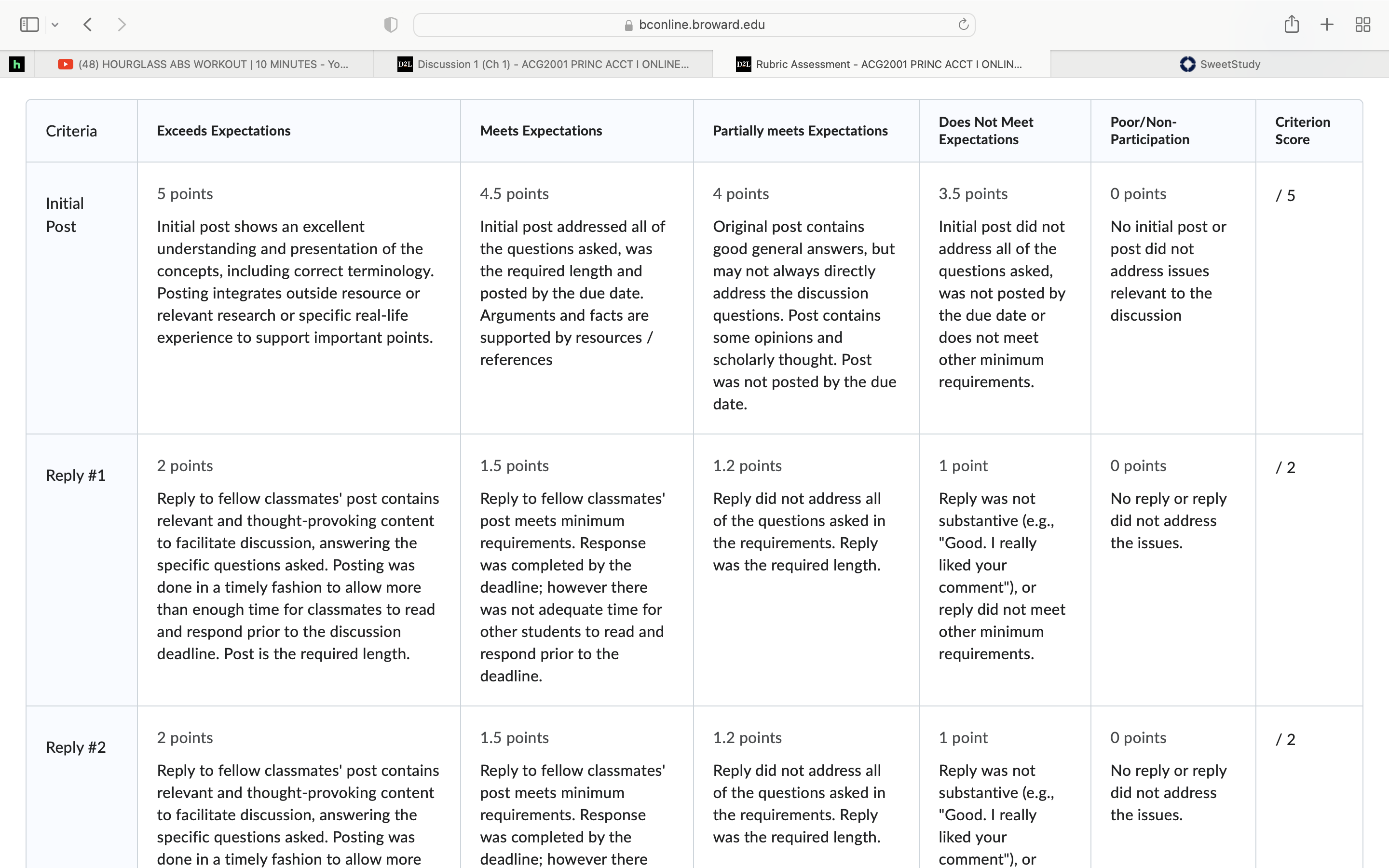Open the pinned green h tab

pyautogui.click(x=17, y=64)
